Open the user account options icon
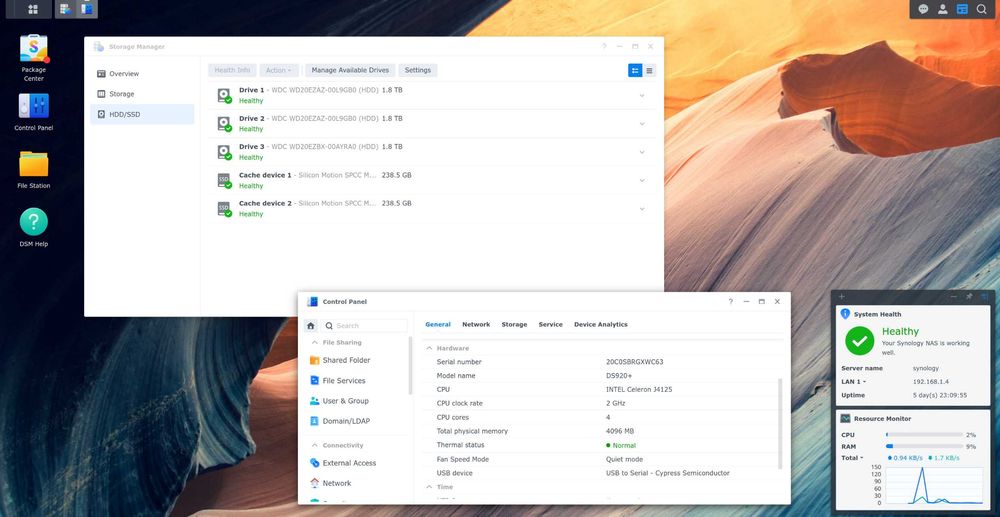 942,9
